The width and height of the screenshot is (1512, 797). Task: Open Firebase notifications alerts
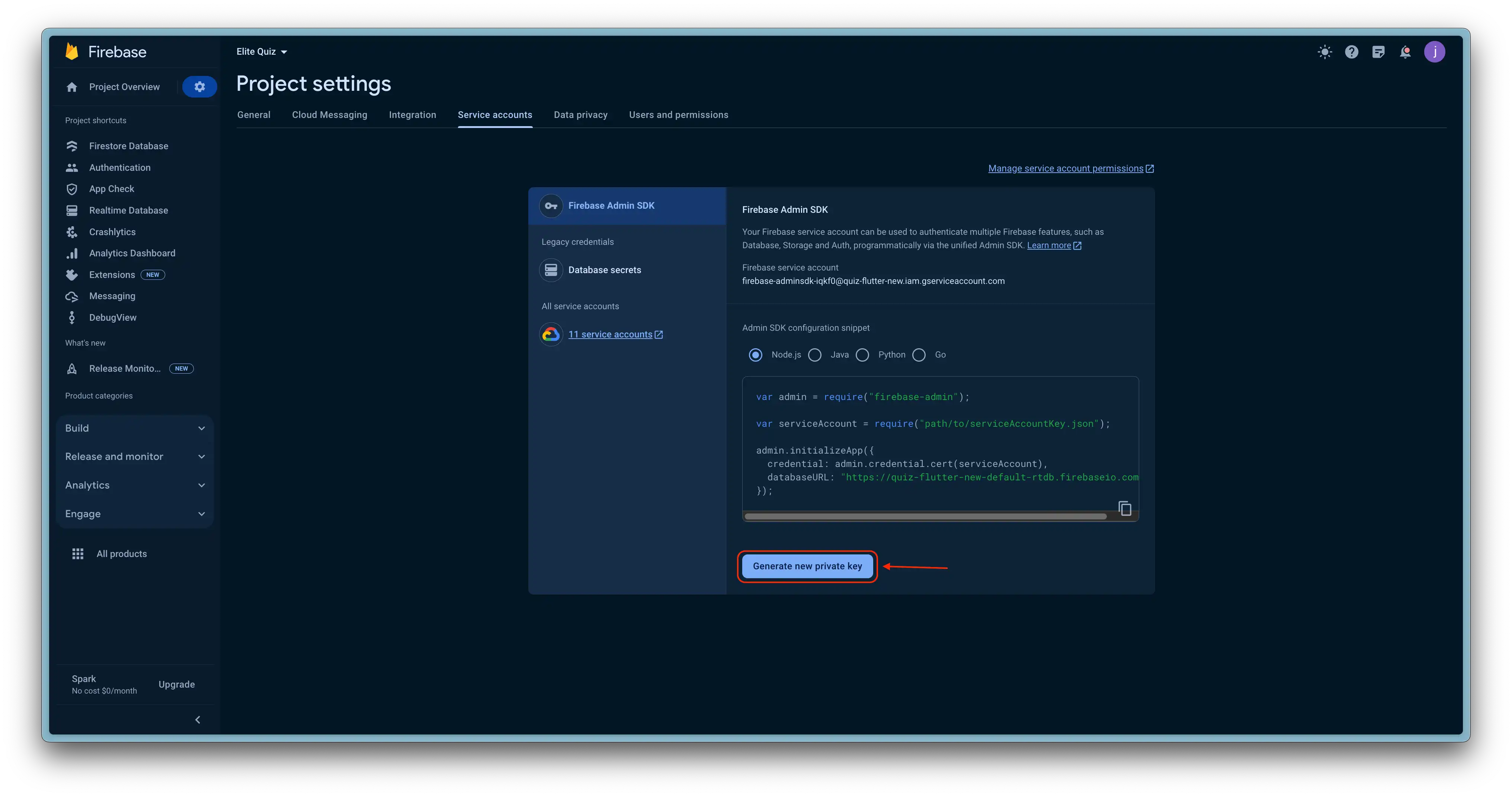(1405, 52)
